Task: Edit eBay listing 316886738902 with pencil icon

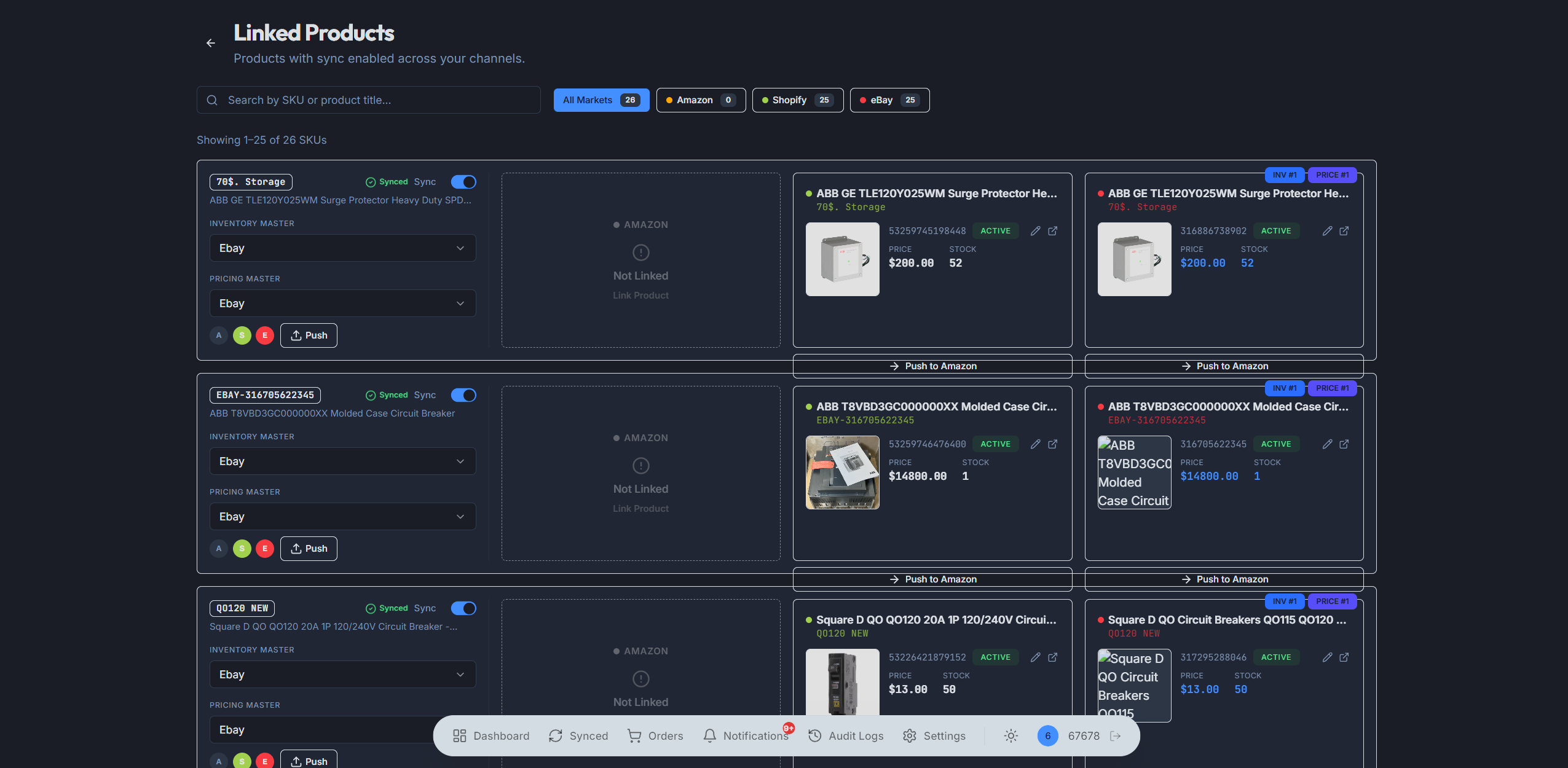Action: coord(1328,231)
